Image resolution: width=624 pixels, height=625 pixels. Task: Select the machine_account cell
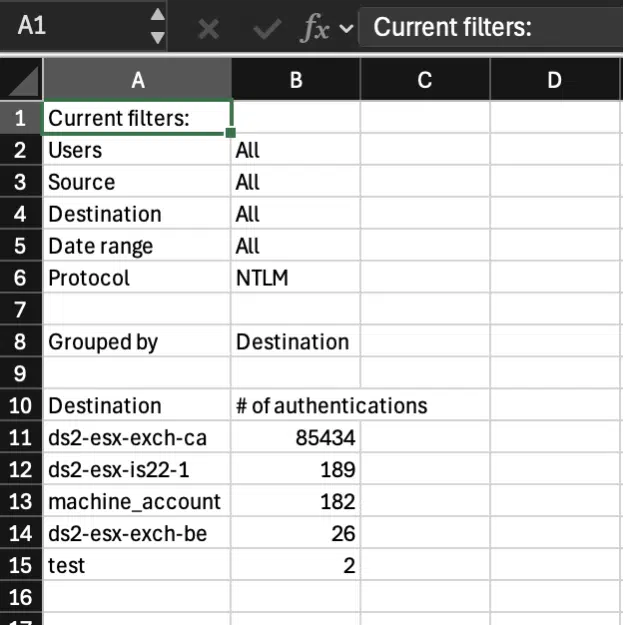tap(137, 502)
